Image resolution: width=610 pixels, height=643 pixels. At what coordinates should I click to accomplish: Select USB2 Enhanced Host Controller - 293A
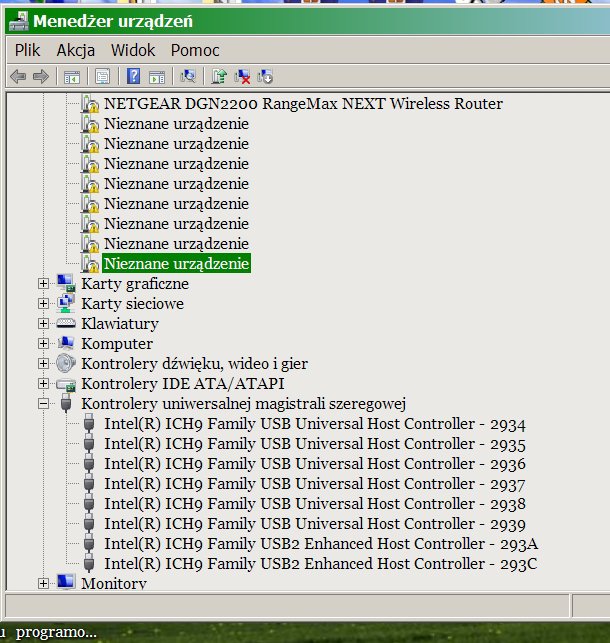coord(321,544)
